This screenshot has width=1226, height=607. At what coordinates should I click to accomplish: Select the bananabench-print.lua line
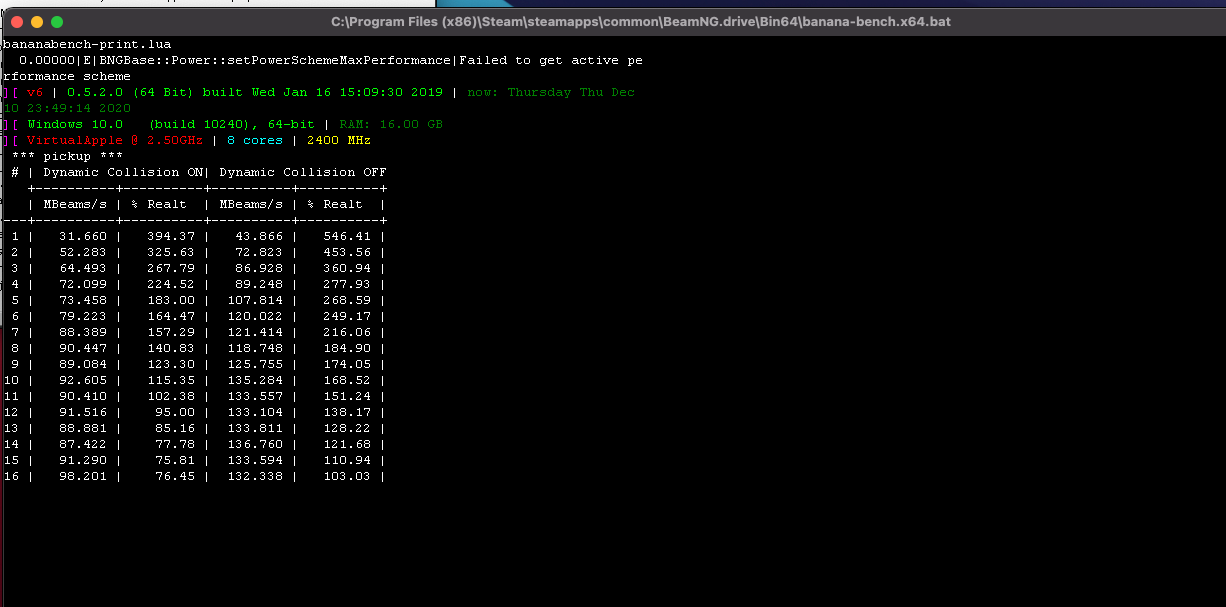(x=87, y=44)
